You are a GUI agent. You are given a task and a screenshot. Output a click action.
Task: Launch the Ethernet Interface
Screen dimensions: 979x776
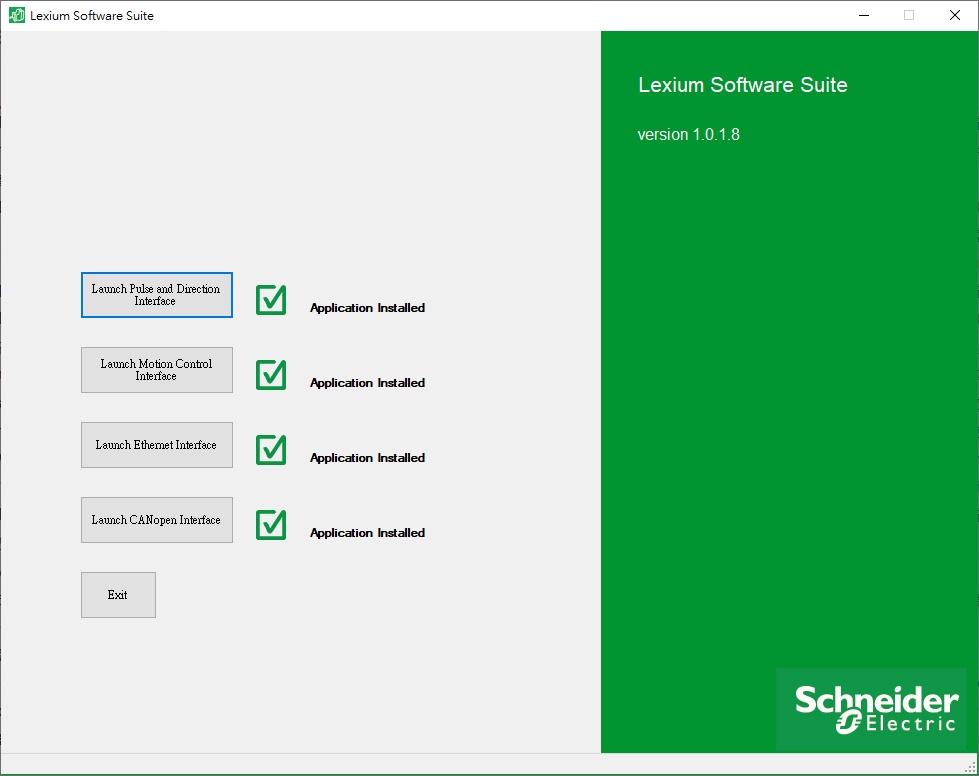point(156,444)
